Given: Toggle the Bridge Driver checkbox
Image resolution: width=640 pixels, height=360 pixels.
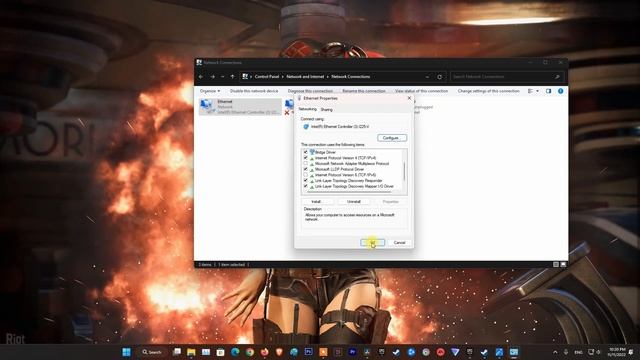Looking at the screenshot, I should point(305,152).
